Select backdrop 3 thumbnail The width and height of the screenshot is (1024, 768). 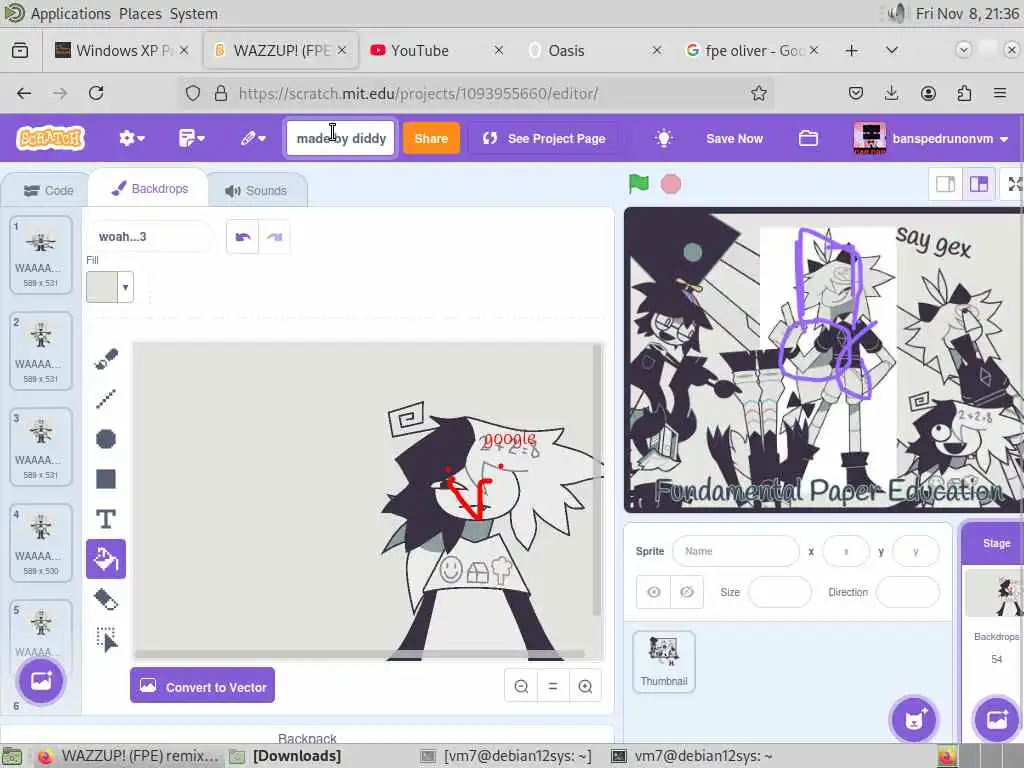click(x=40, y=447)
